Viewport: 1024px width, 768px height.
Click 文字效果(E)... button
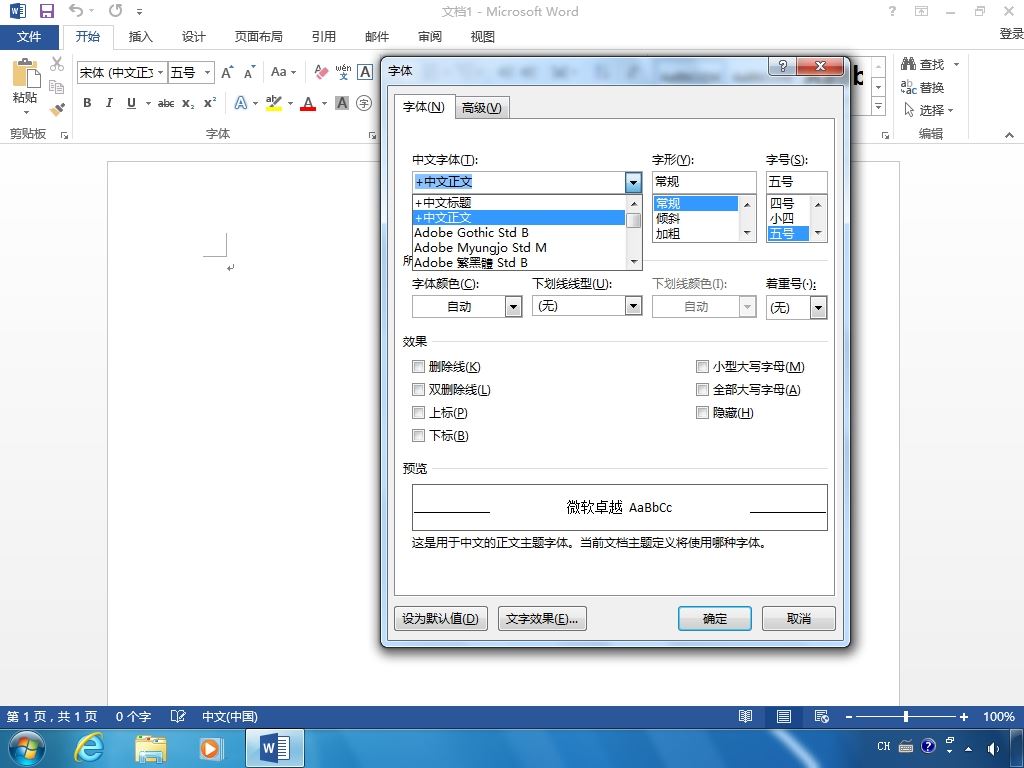point(542,618)
